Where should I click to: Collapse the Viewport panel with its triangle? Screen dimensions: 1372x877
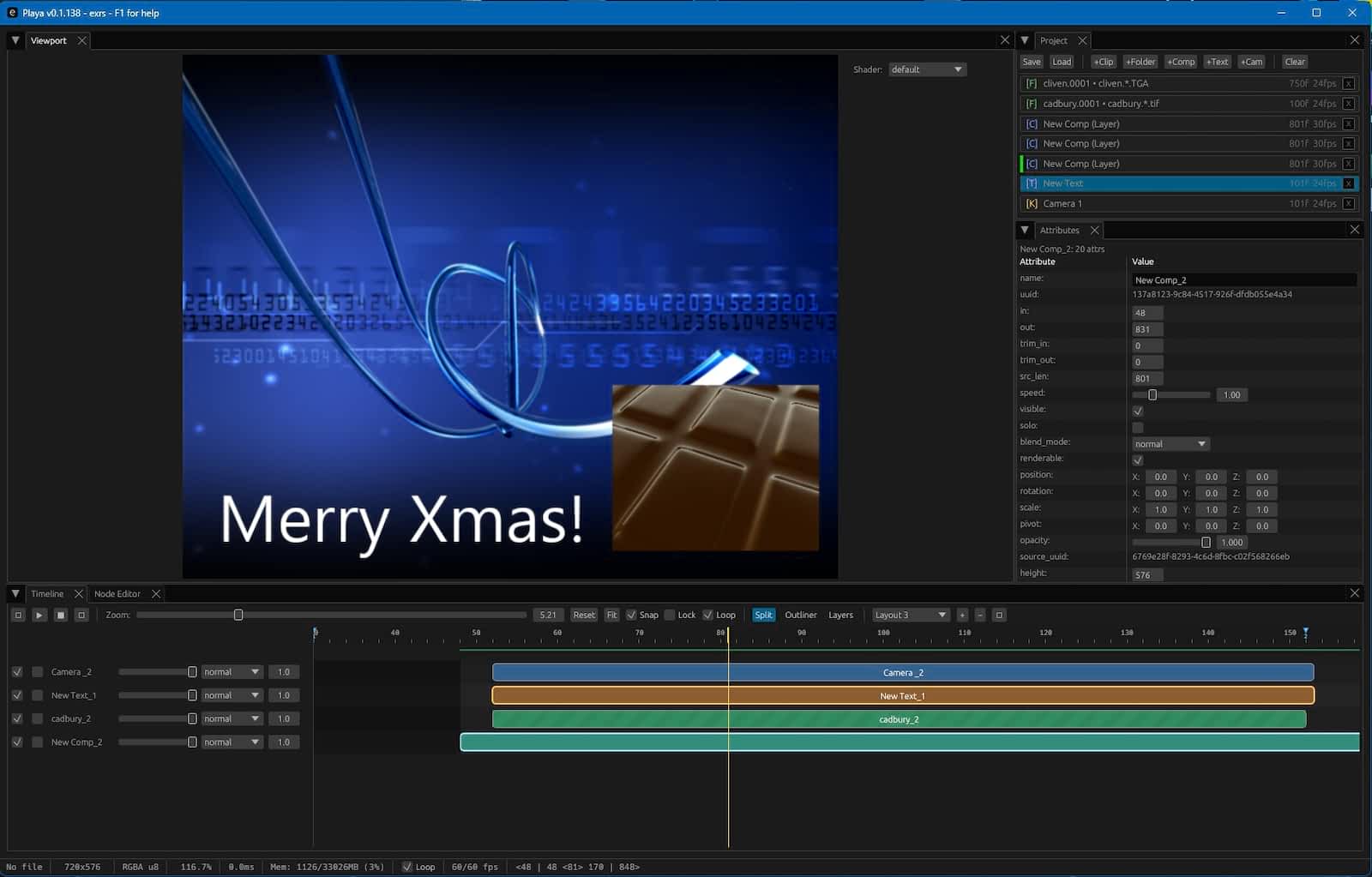click(x=15, y=40)
